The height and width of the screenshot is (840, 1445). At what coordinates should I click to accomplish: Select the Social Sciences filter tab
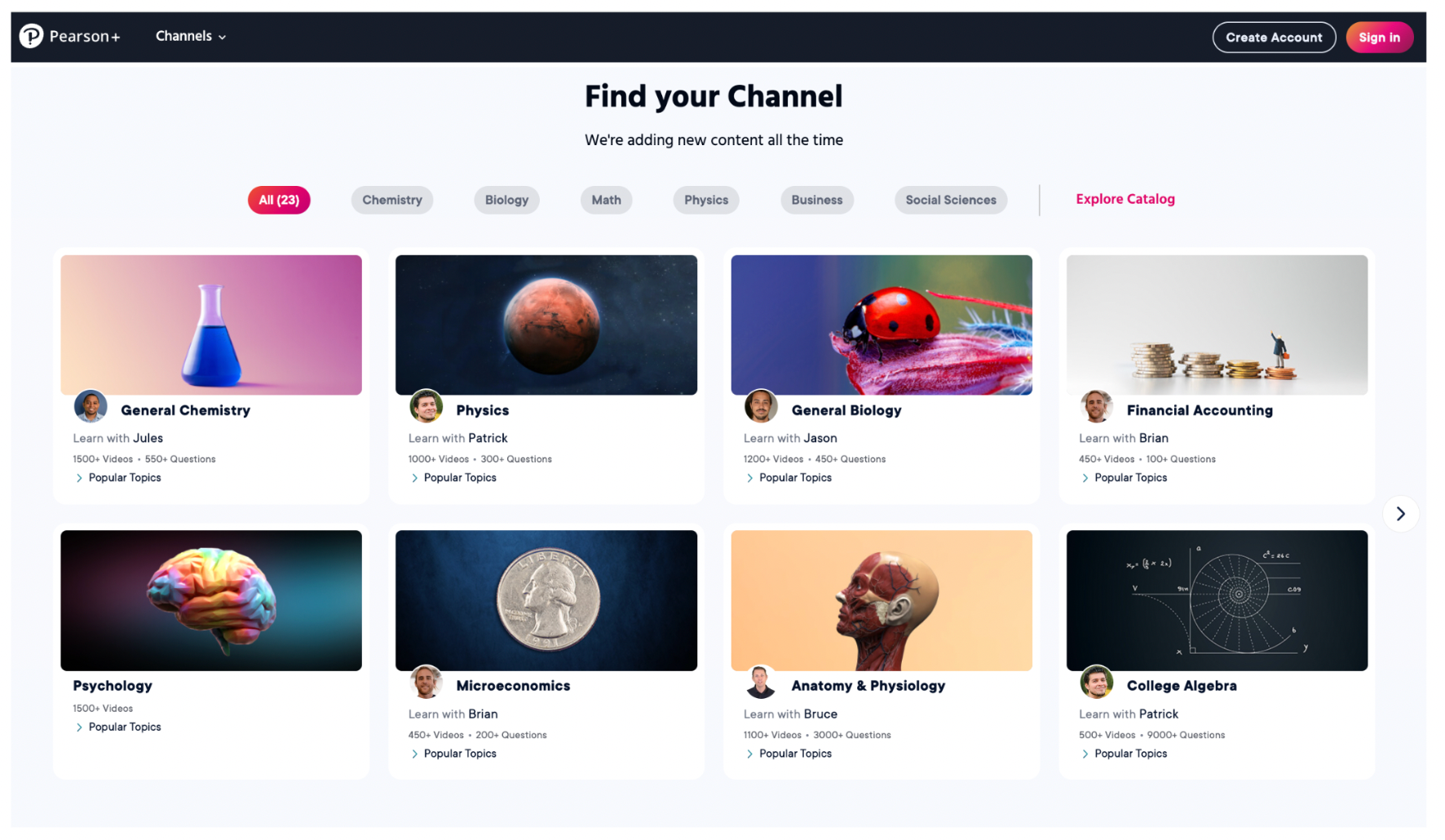951,200
